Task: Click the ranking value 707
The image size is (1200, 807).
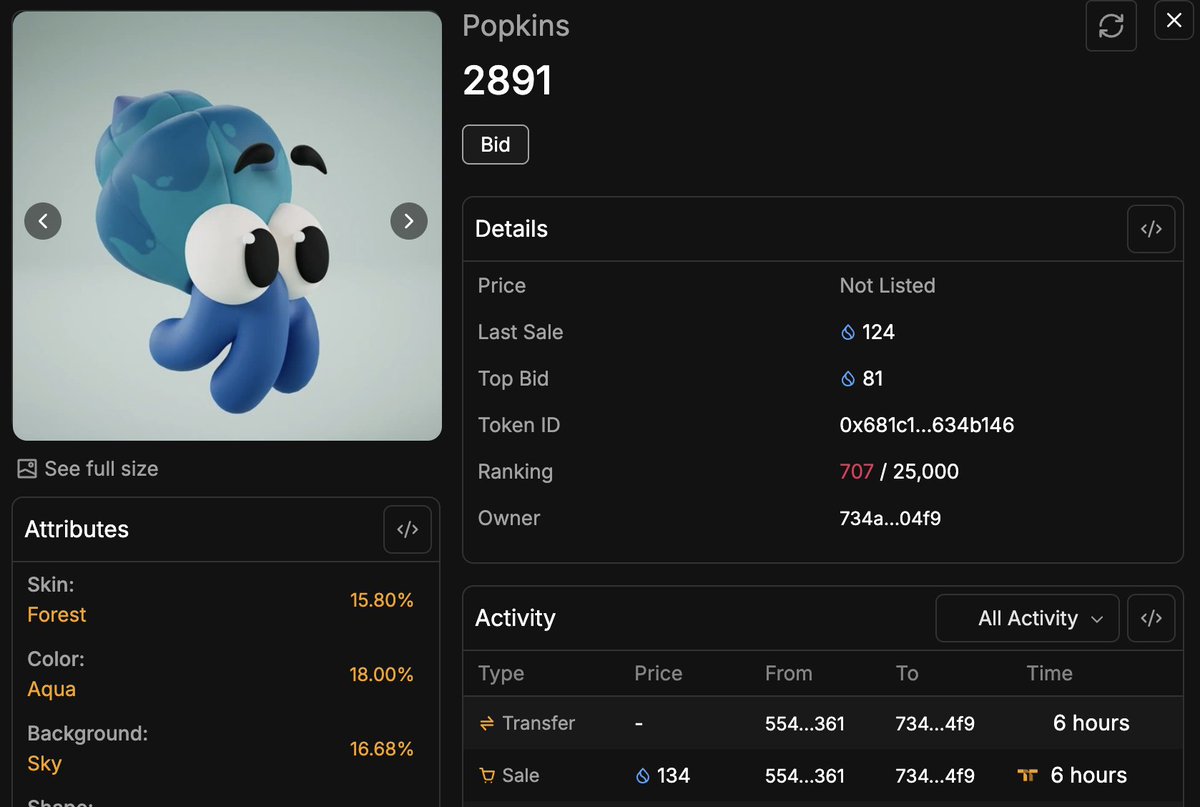Action: [x=857, y=471]
